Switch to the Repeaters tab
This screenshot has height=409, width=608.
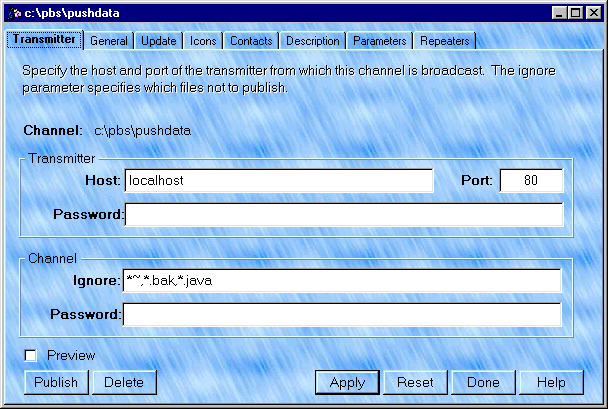pyautogui.click(x=444, y=41)
